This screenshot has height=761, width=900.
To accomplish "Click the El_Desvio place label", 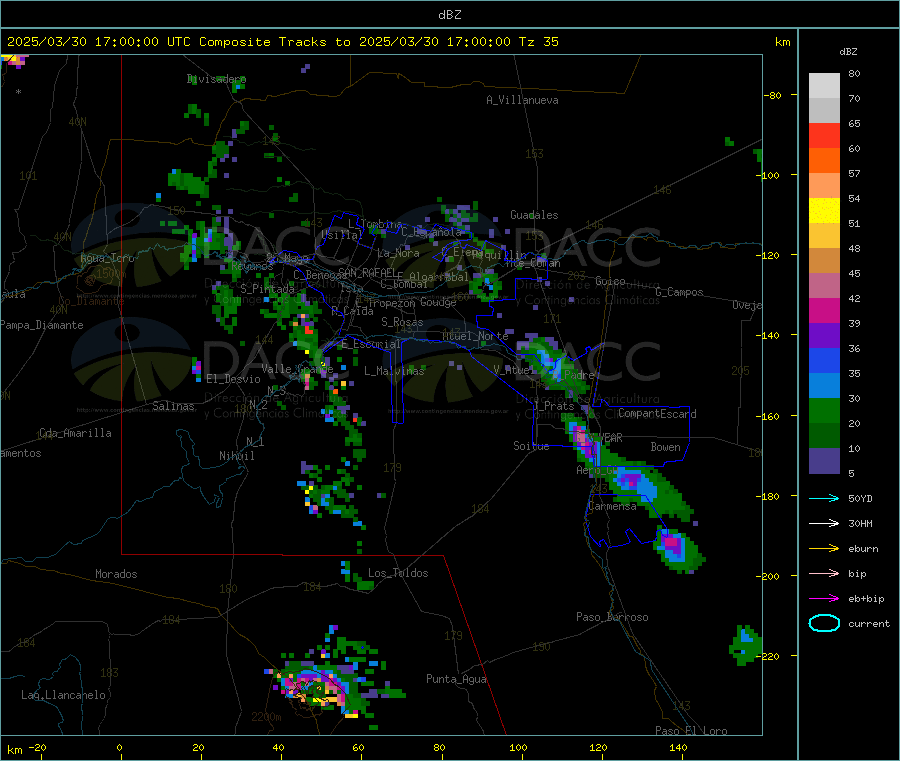I will coord(233,379).
